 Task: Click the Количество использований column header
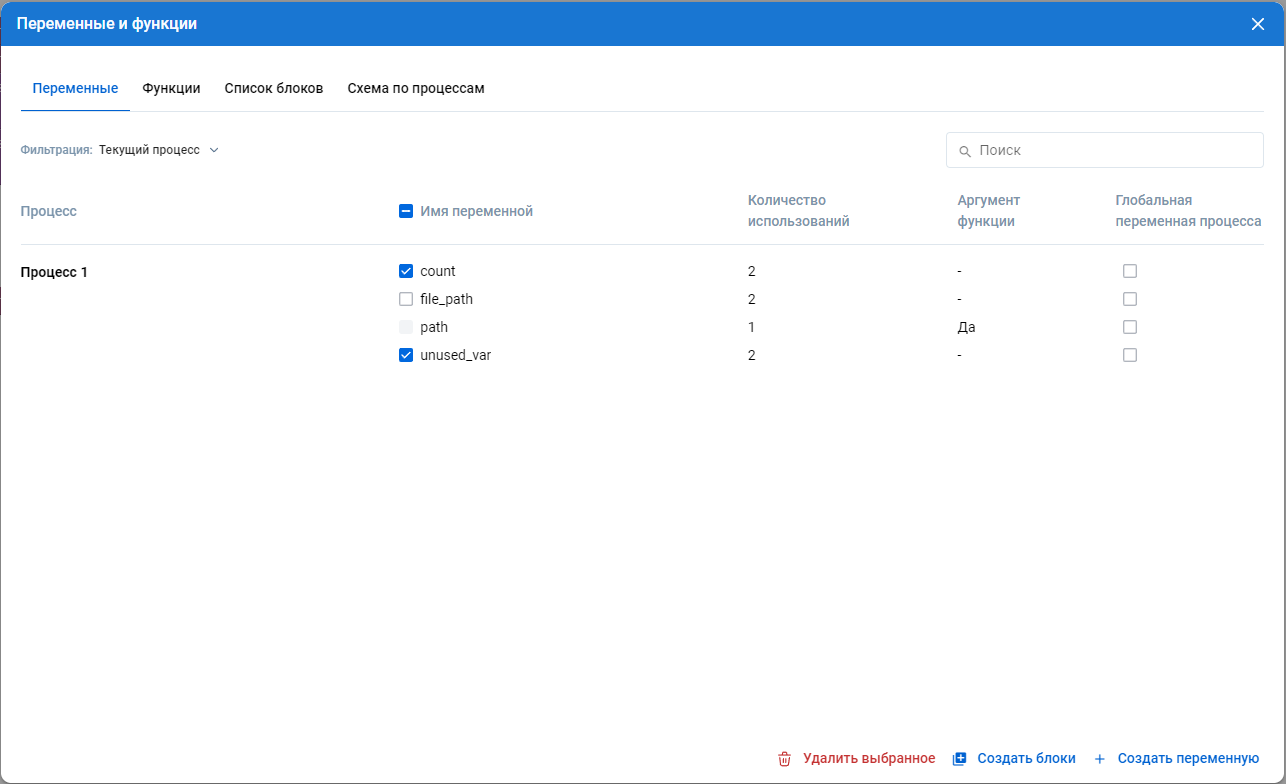pos(799,211)
